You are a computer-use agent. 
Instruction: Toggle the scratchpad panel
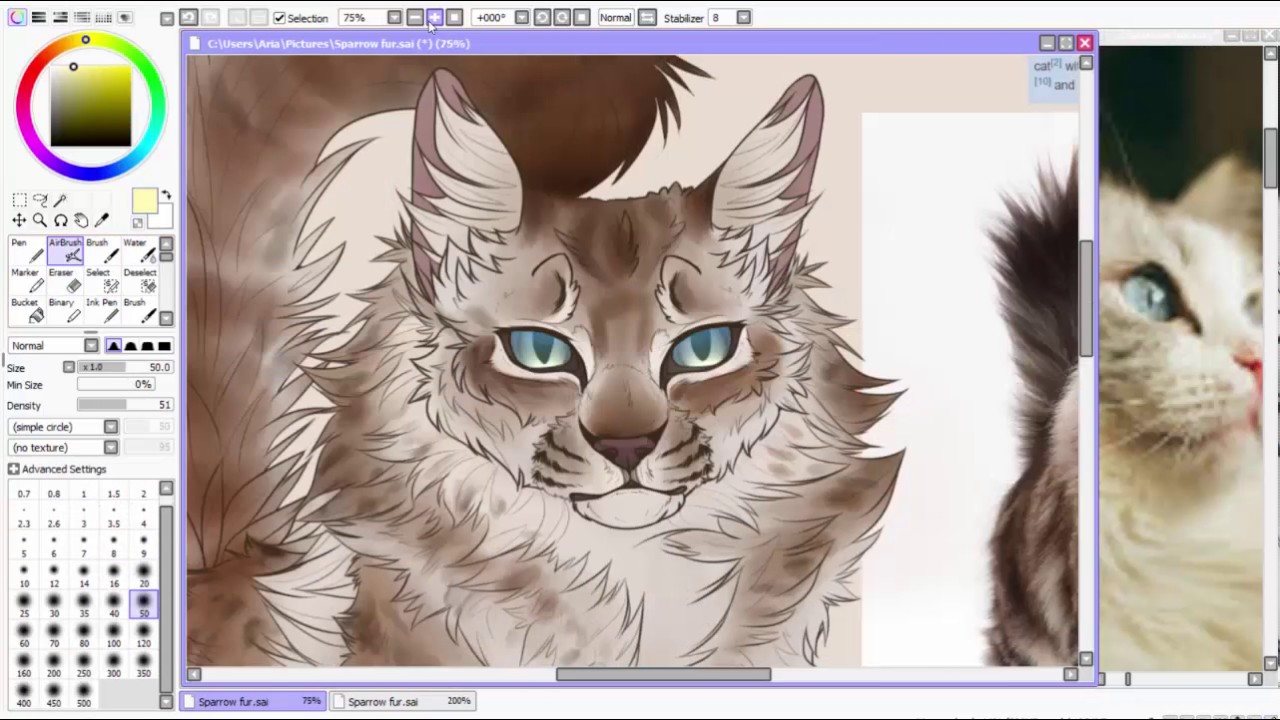(125, 17)
